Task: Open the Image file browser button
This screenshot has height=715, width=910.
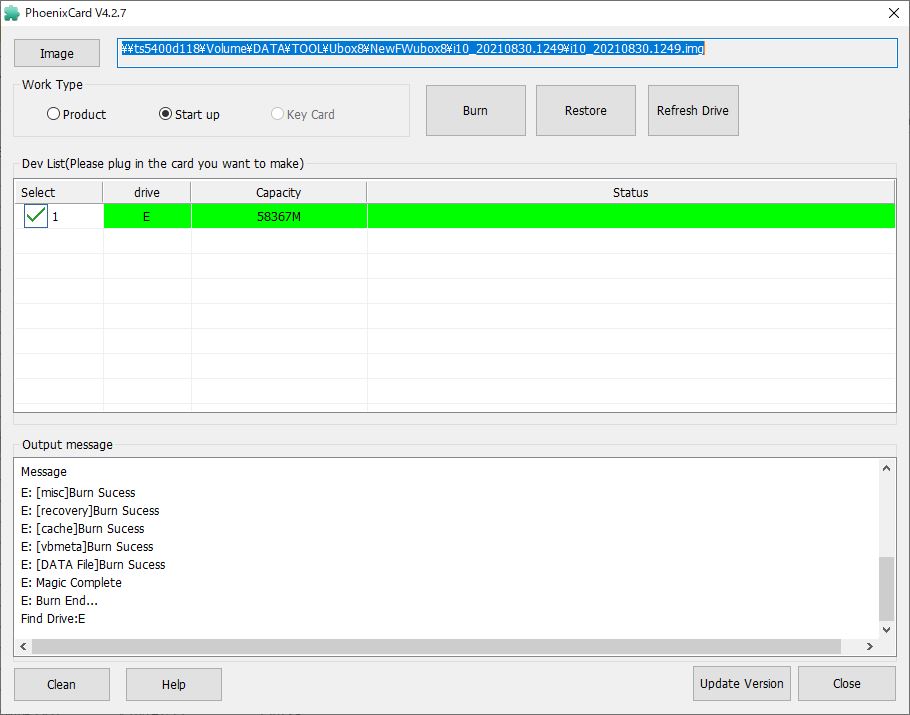Action: coord(57,53)
